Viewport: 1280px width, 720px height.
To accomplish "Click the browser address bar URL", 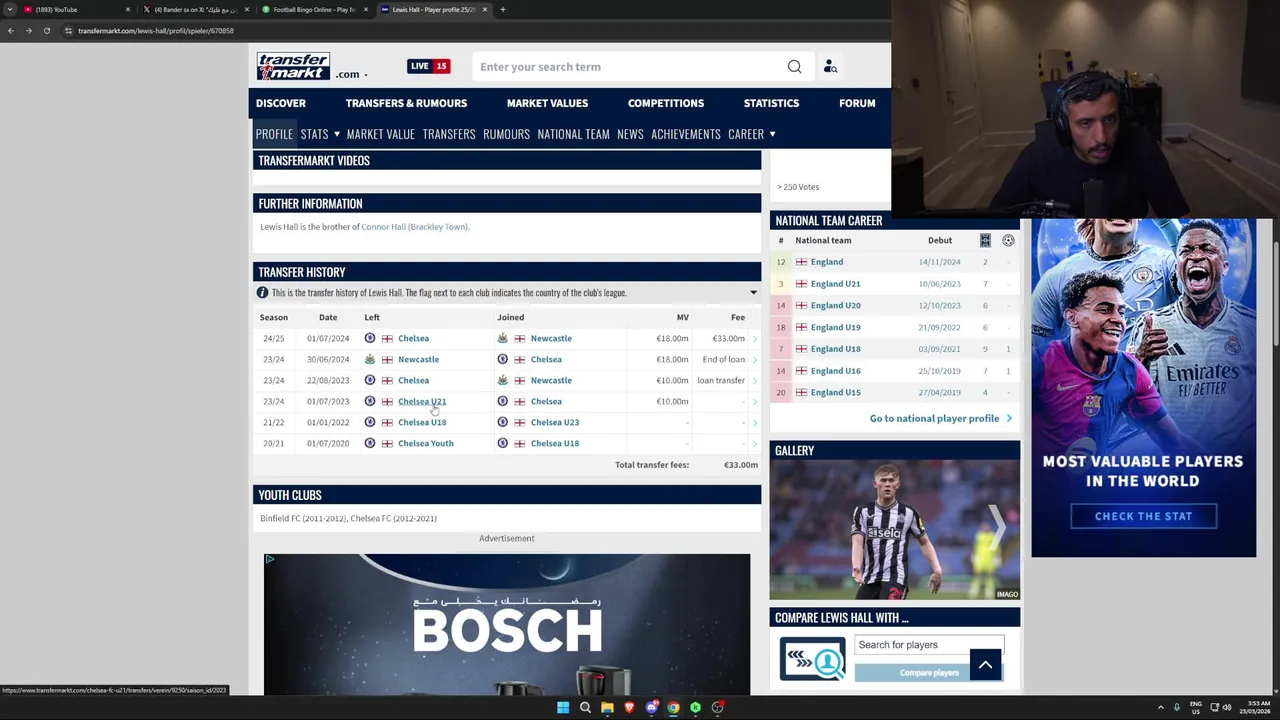I will 156,31.
